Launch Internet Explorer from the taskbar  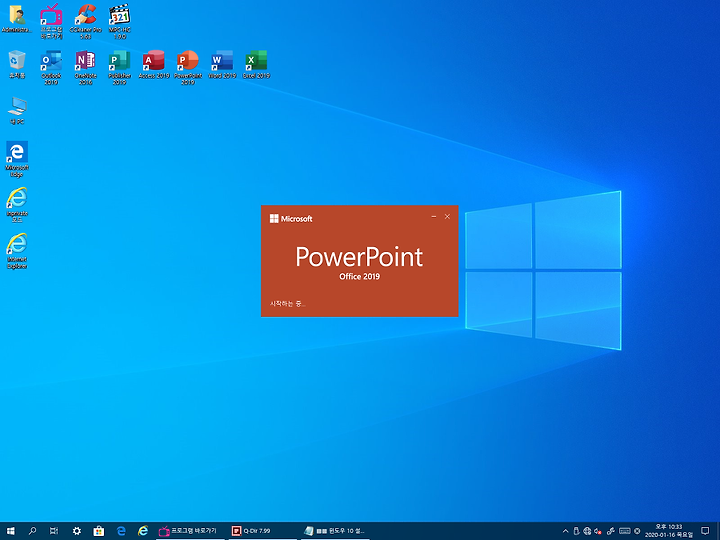click(x=143, y=531)
